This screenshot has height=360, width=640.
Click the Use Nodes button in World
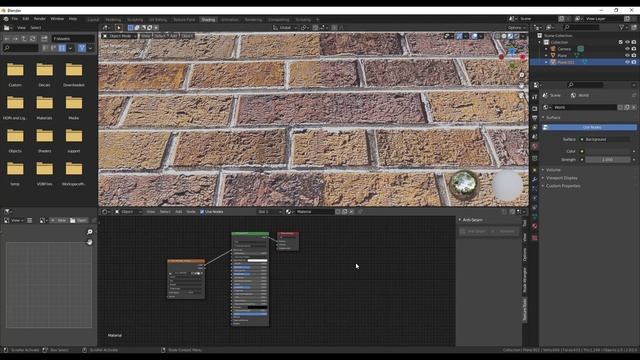click(x=589, y=127)
